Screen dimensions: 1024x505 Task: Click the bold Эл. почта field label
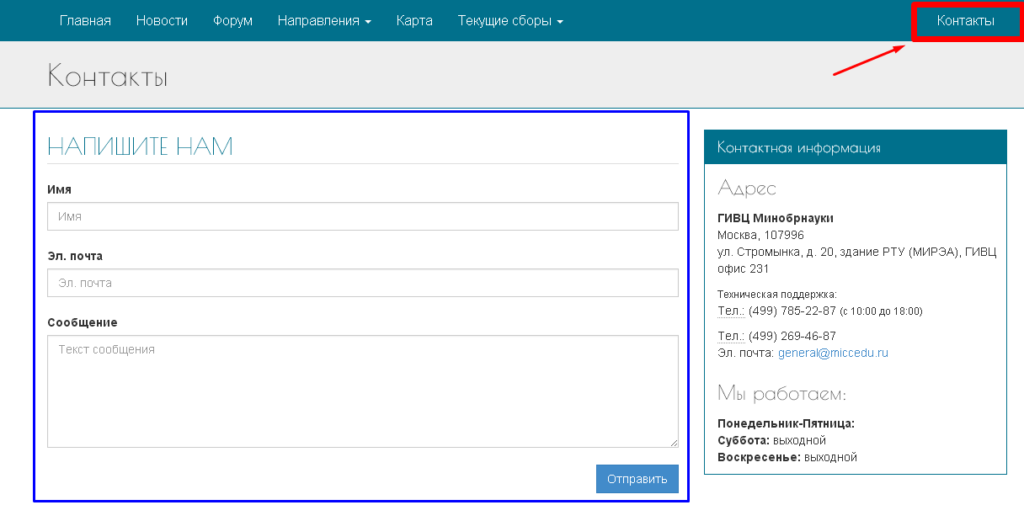[75, 256]
